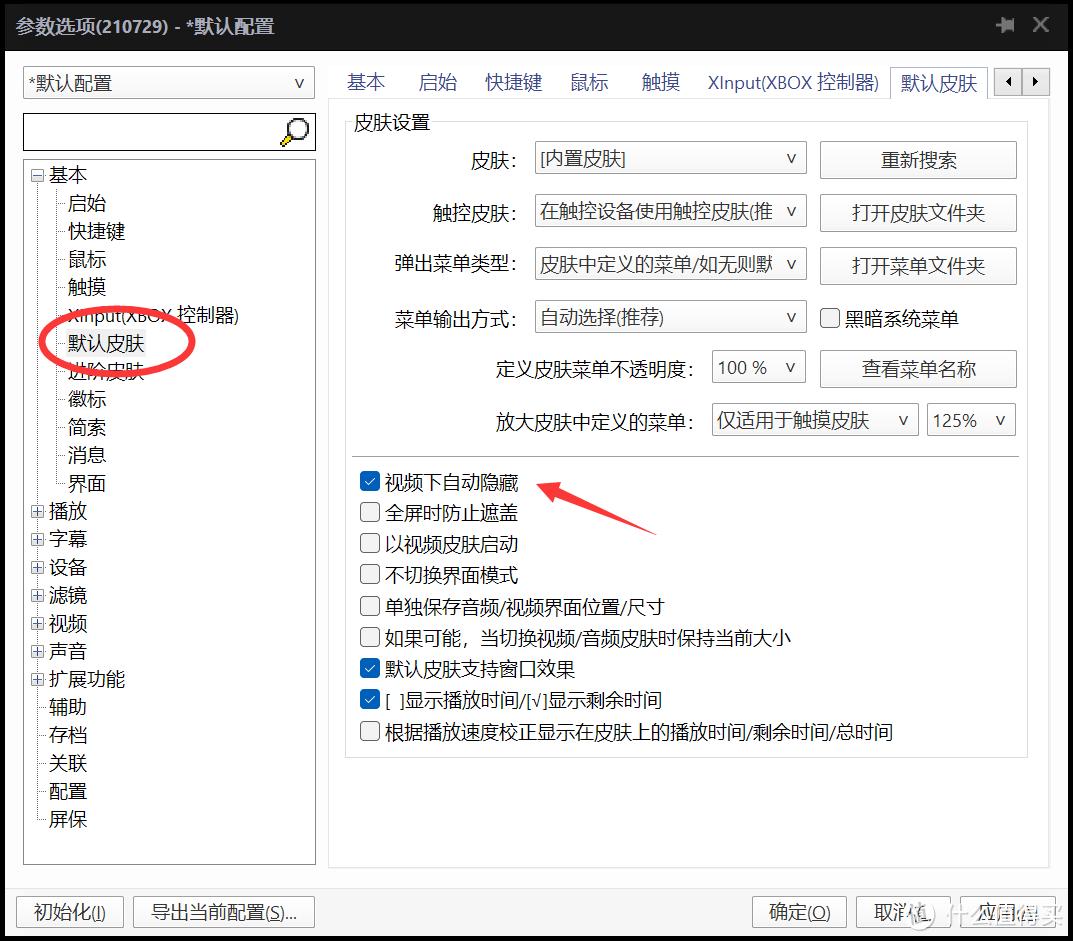Click the settings search input field

[150, 131]
